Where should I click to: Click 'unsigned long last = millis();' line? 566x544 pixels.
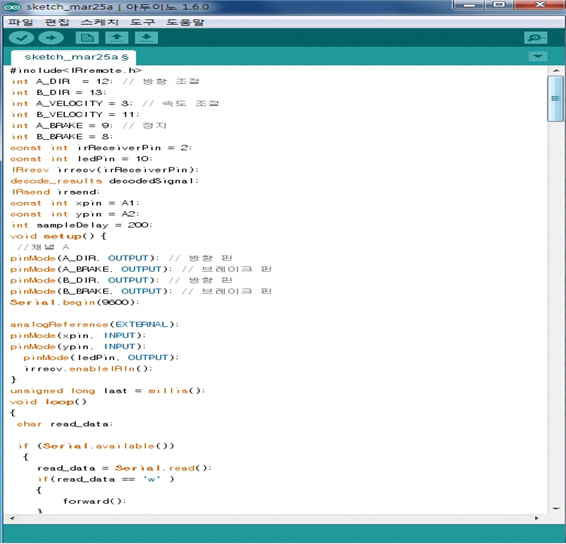click(x=108, y=391)
